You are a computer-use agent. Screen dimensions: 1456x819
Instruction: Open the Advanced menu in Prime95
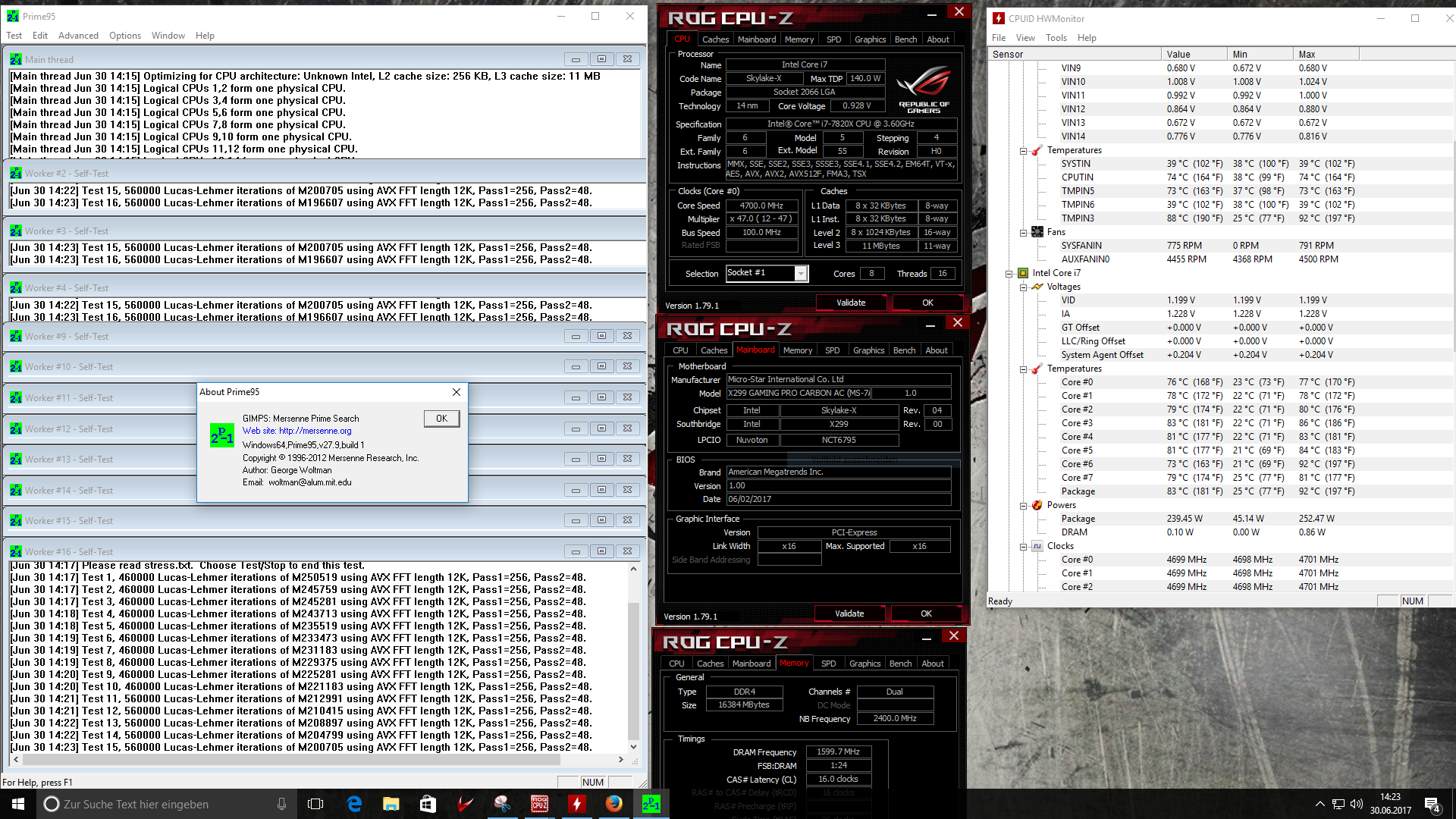(x=78, y=36)
